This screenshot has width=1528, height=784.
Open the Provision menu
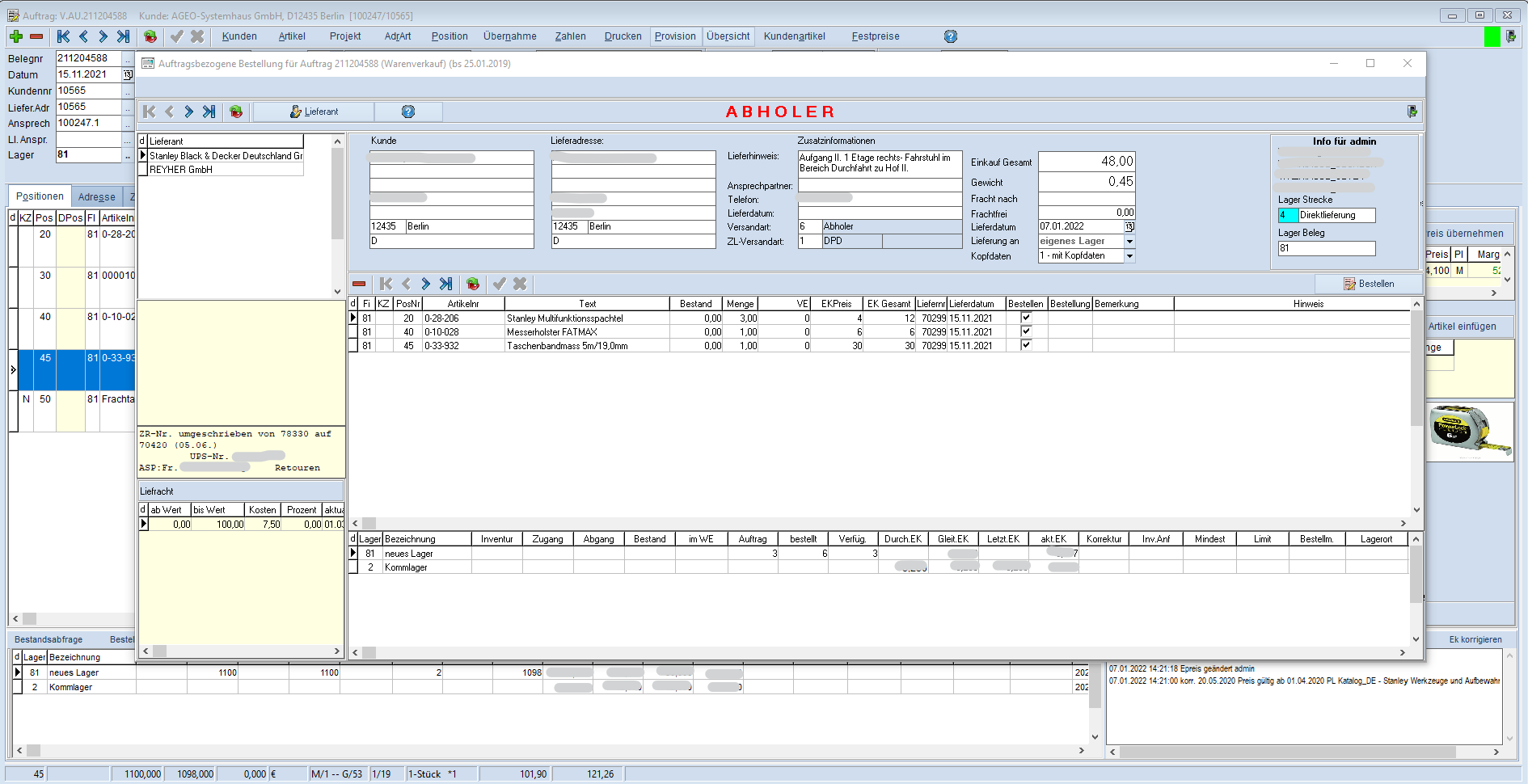(x=675, y=36)
